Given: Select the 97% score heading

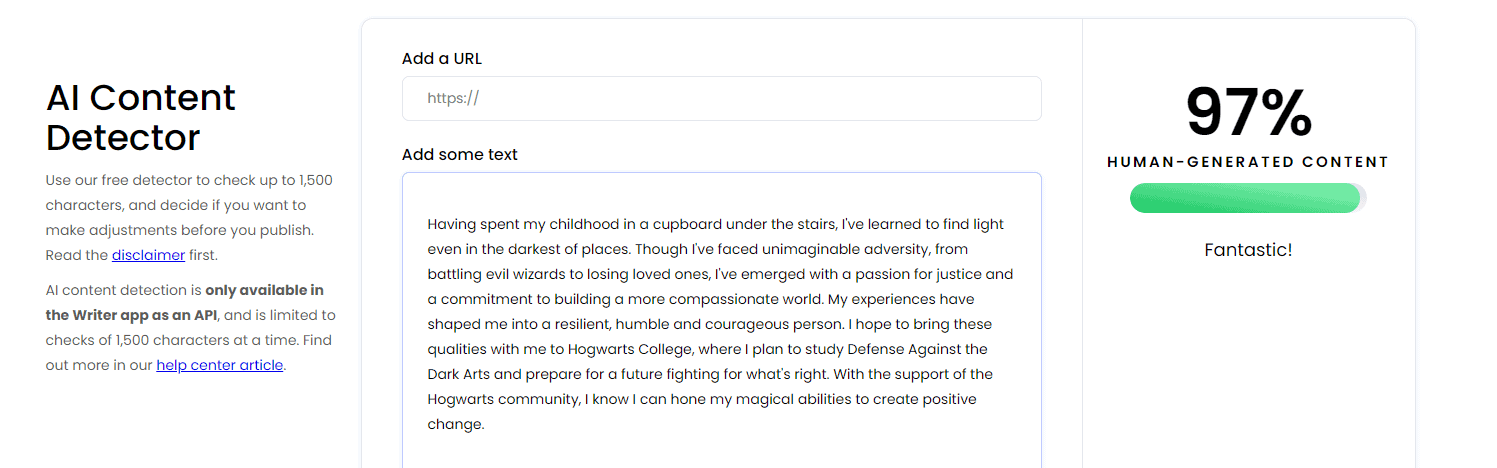Looking at the screenshot, I should [1248, 112].
